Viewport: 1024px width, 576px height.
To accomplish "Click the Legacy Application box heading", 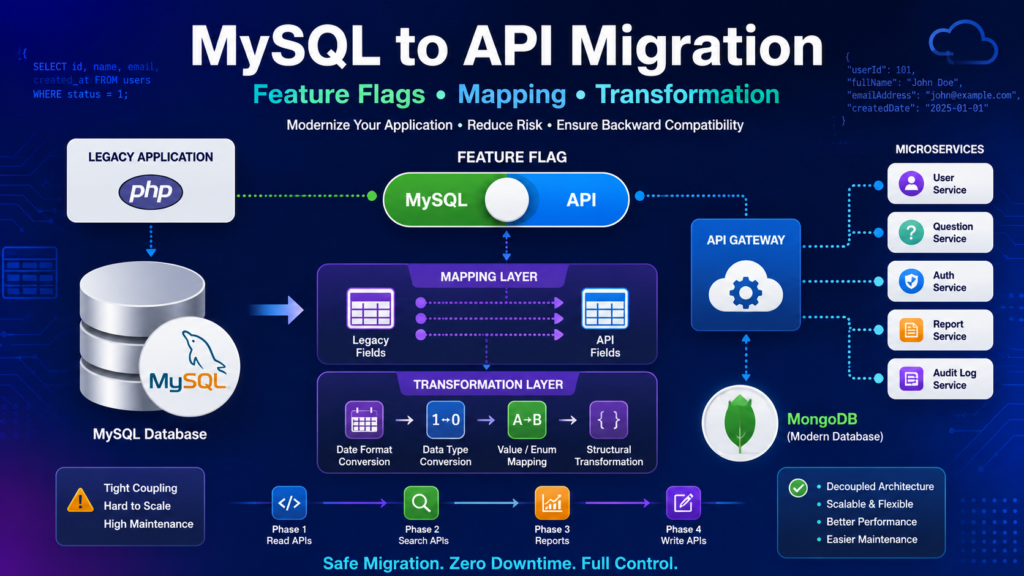I will pyautogui.click(x=151, y=157).
